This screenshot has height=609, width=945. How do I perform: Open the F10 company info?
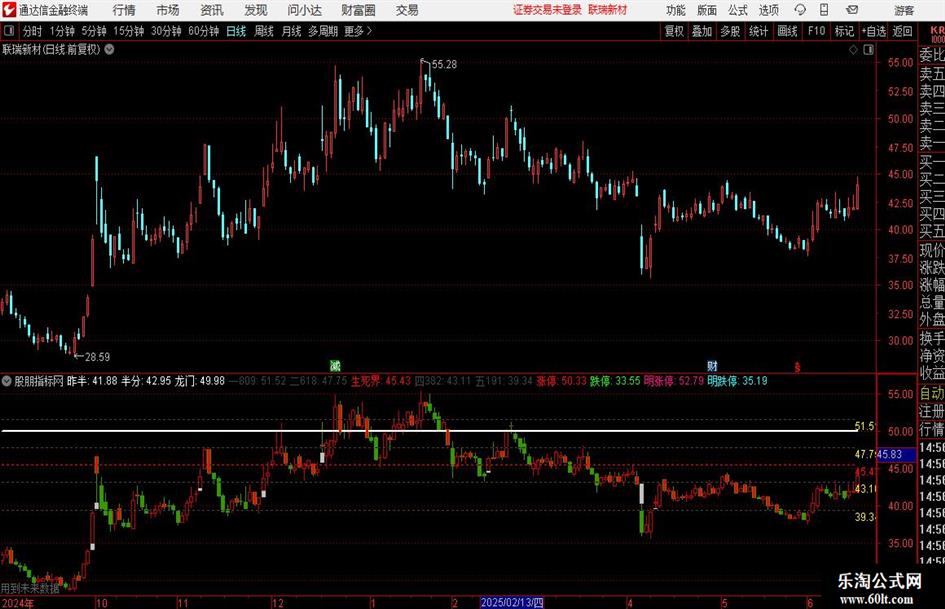(x=817, y=31)
